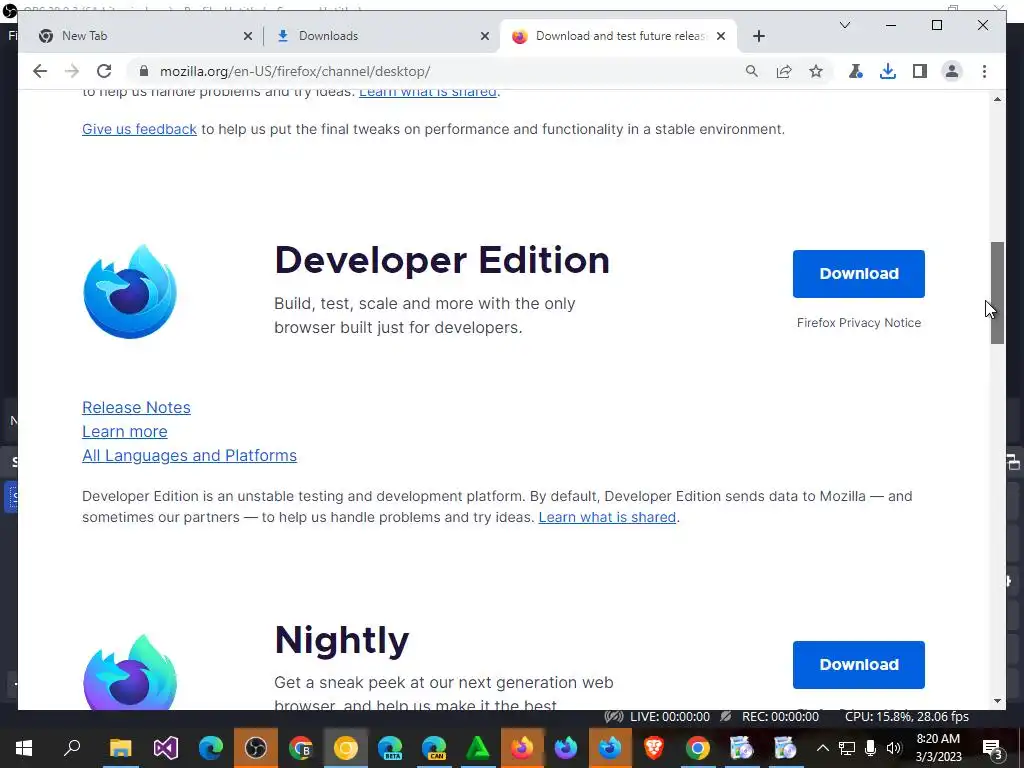1024x768 pixels.
Task: Open the volume speaker tray icon
Action: tap(893, 748)
